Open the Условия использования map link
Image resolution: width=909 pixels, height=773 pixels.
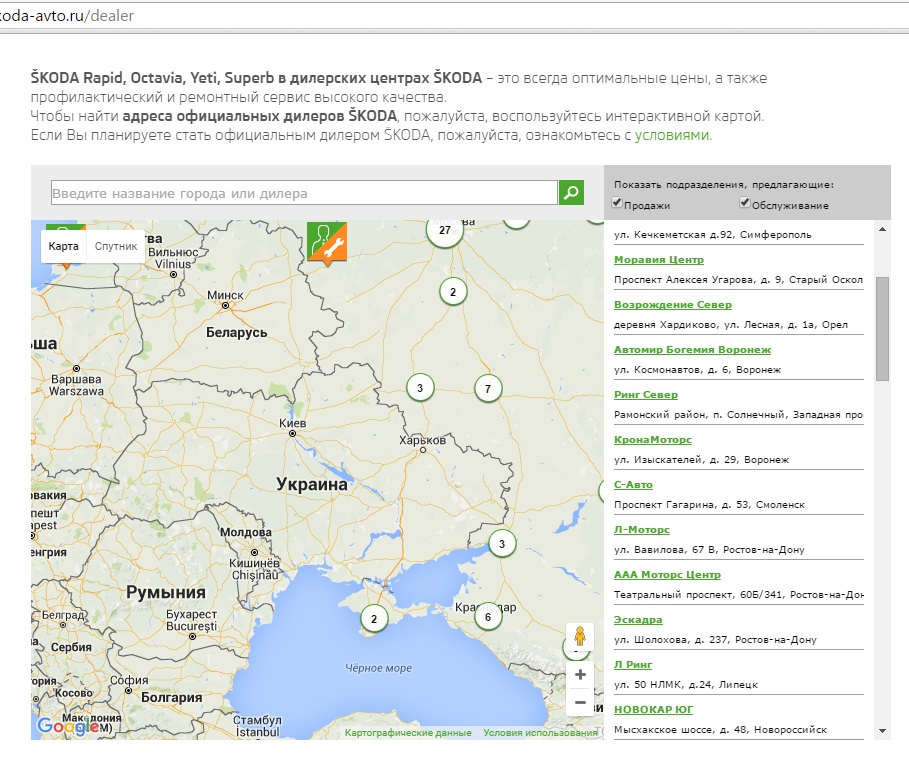540,733
